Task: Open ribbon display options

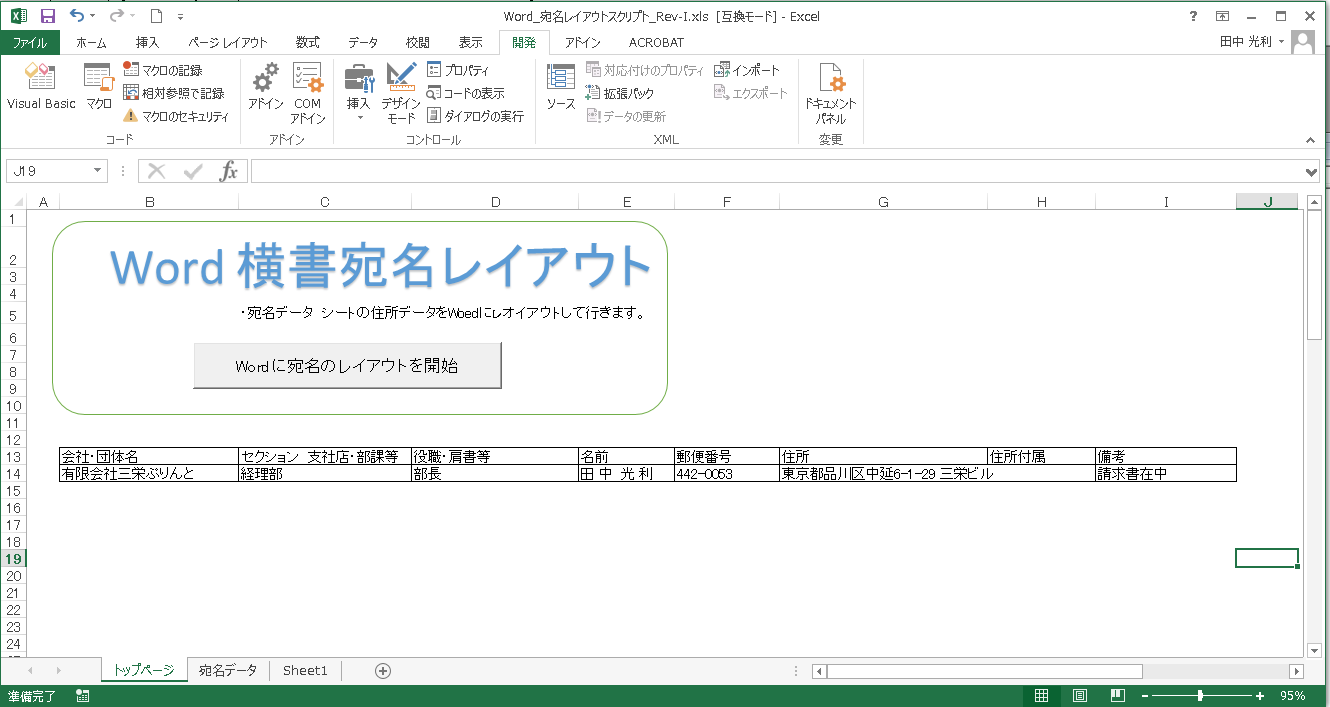Action: tap(1222, 16)
